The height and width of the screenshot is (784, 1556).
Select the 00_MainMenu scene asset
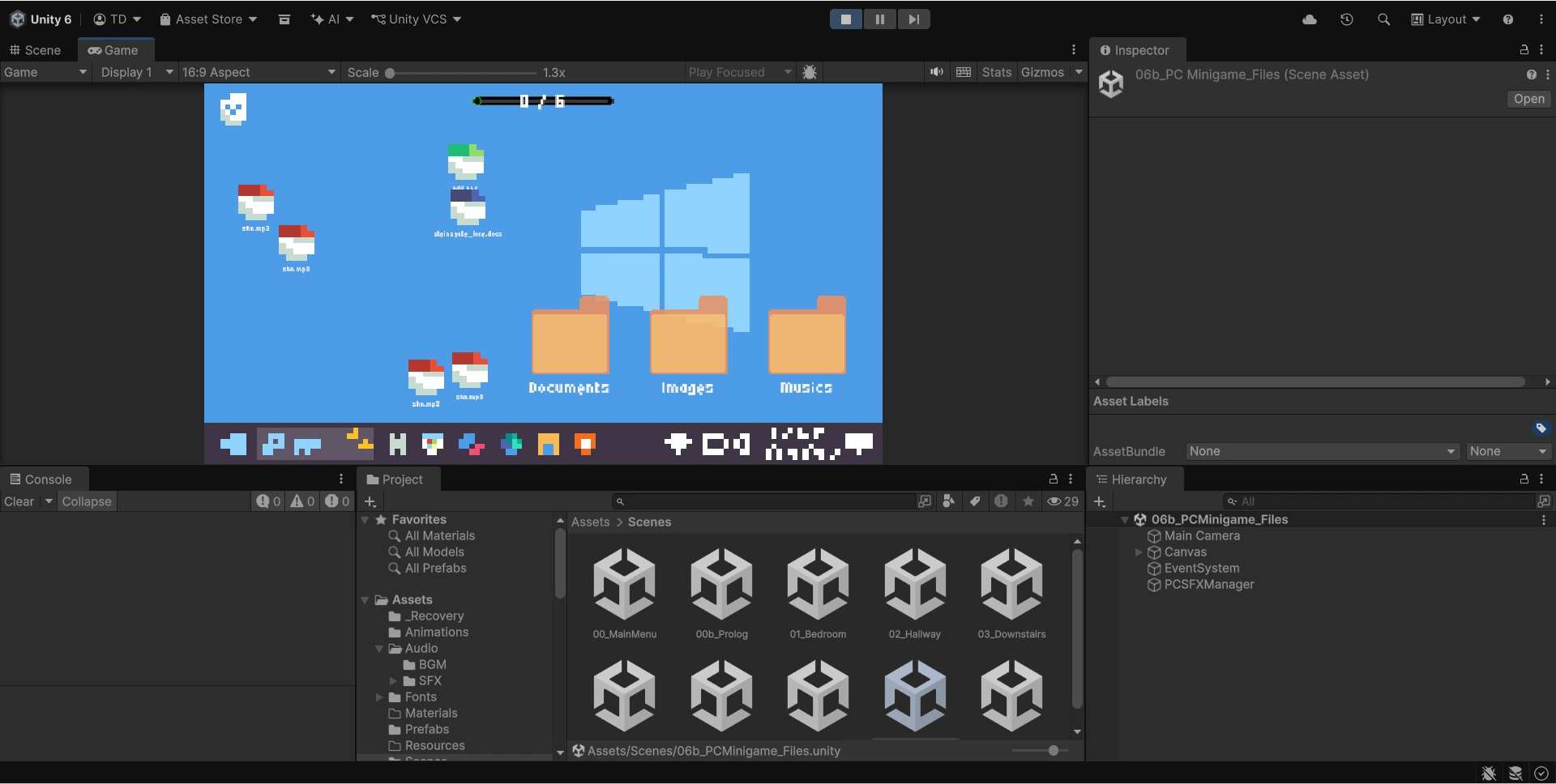click(624, 593)
